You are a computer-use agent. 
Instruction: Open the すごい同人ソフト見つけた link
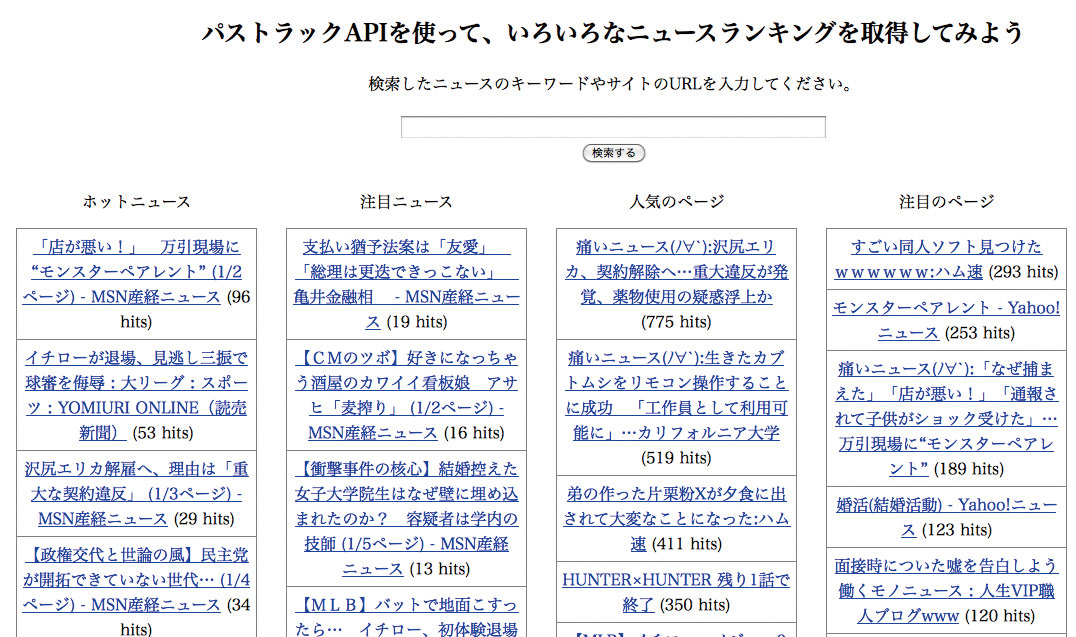click(946, 247)
